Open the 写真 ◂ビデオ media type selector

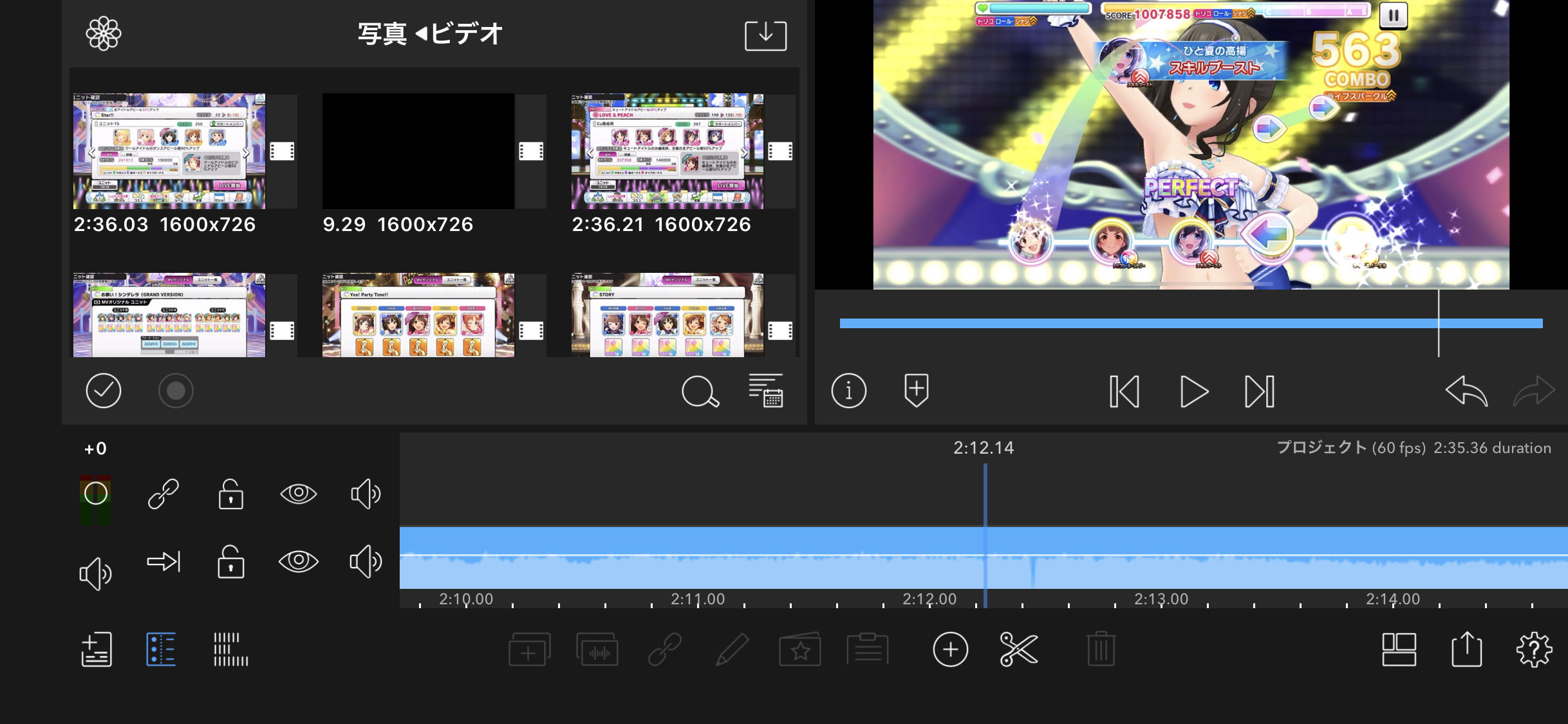pos(430,33)
